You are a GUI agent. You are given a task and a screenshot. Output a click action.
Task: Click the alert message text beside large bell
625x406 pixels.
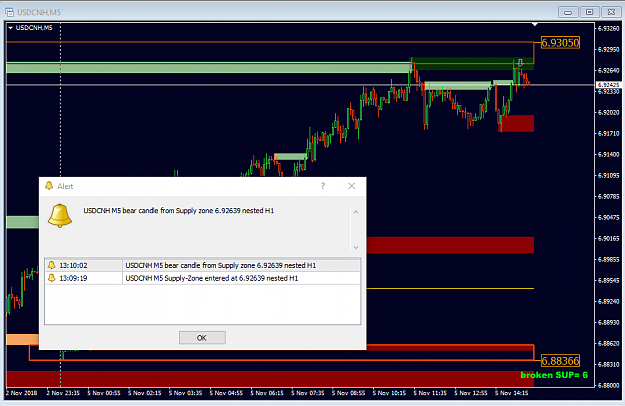click(179, 211)
